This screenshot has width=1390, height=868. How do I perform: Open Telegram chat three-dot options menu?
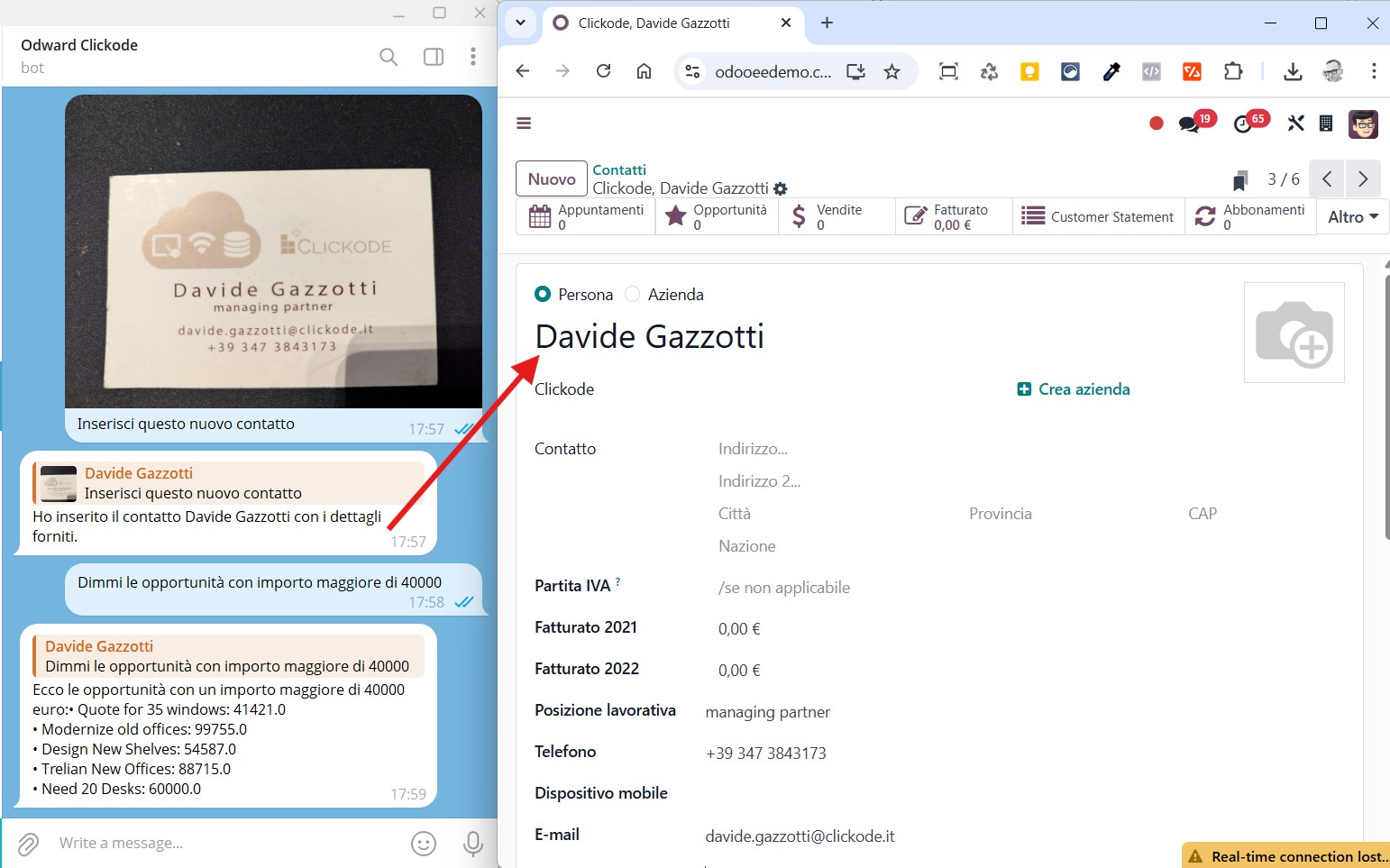tap(472, 57)
